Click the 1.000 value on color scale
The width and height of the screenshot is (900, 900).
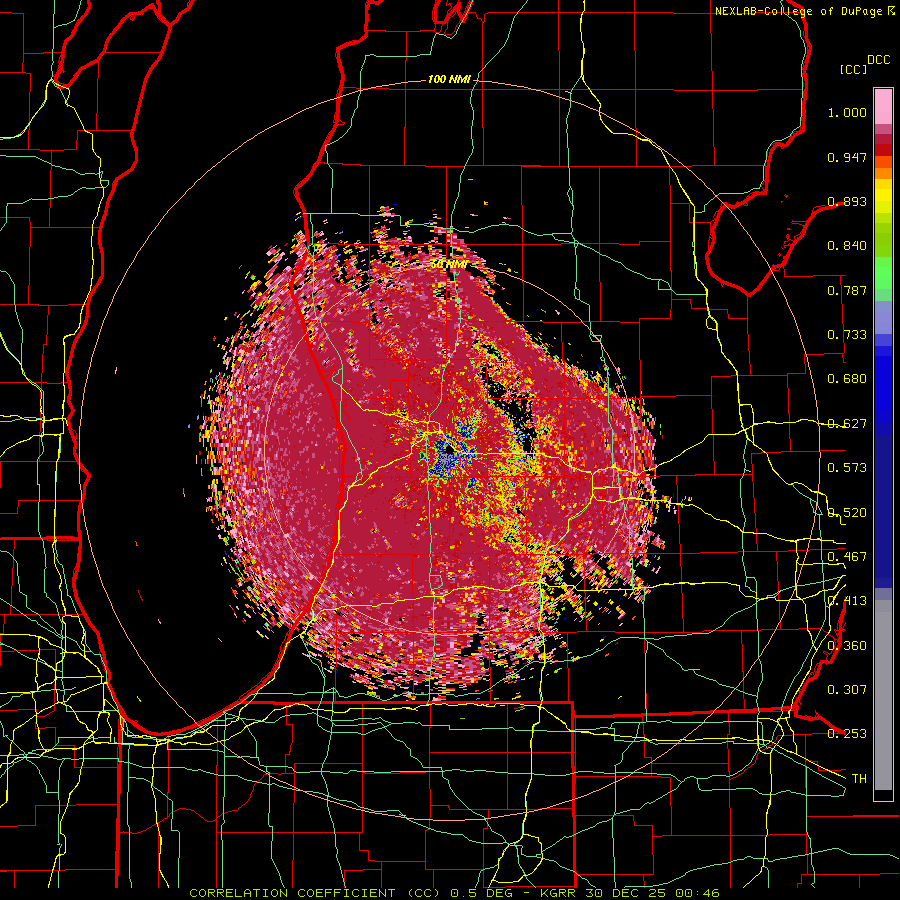tap(847, 112)
